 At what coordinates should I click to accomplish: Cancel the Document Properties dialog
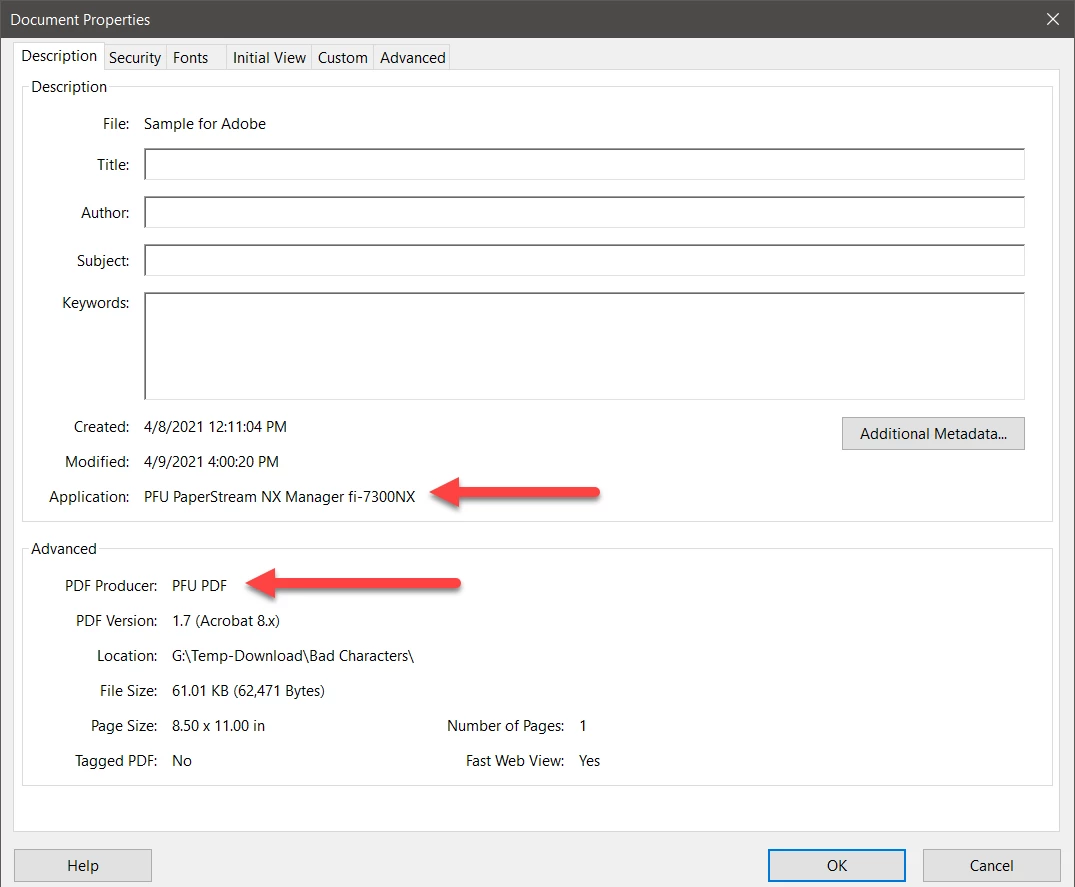point(991,865)
